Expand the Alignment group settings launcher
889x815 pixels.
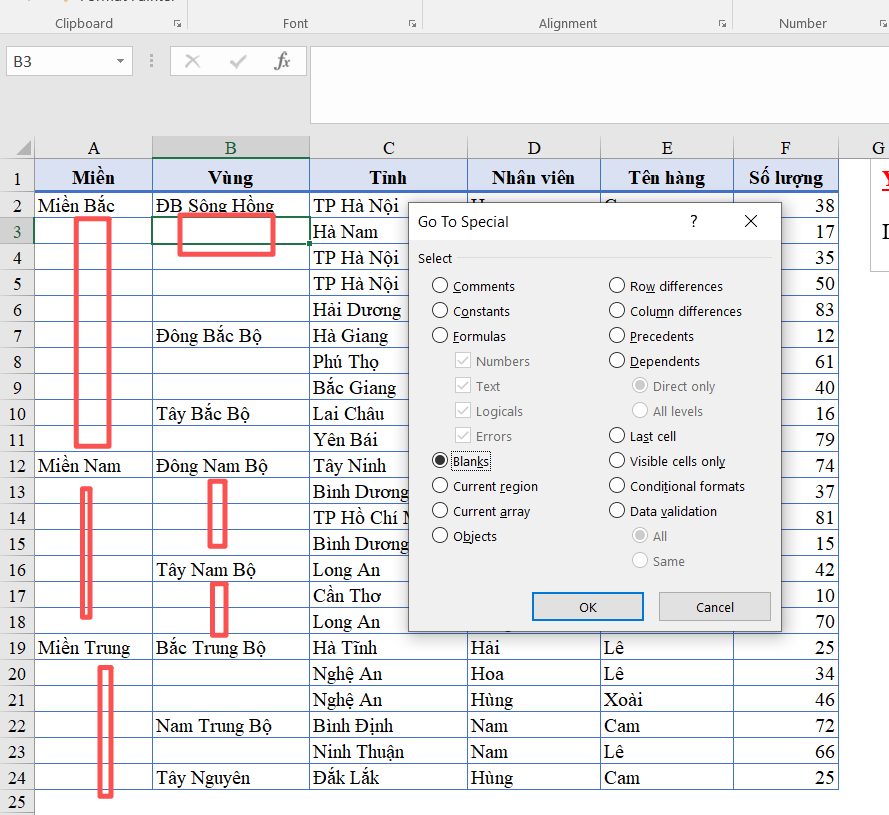722,23
